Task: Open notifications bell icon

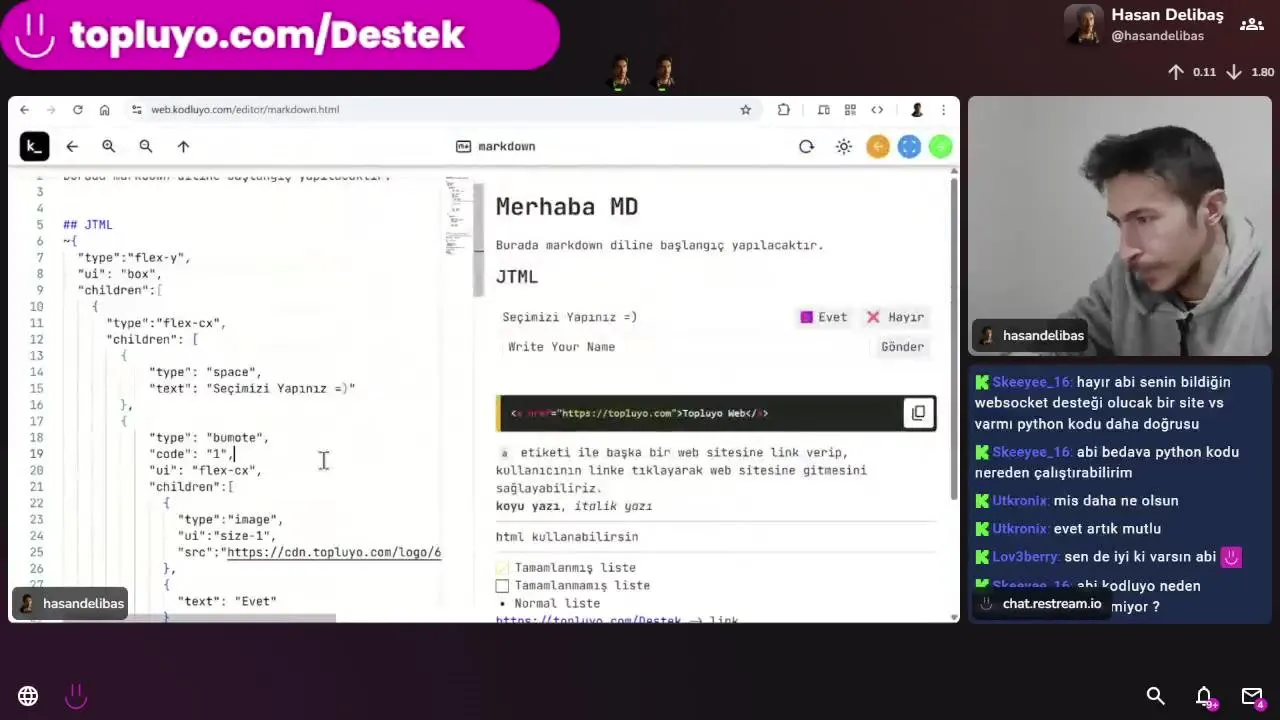Action: point(1205,696)
